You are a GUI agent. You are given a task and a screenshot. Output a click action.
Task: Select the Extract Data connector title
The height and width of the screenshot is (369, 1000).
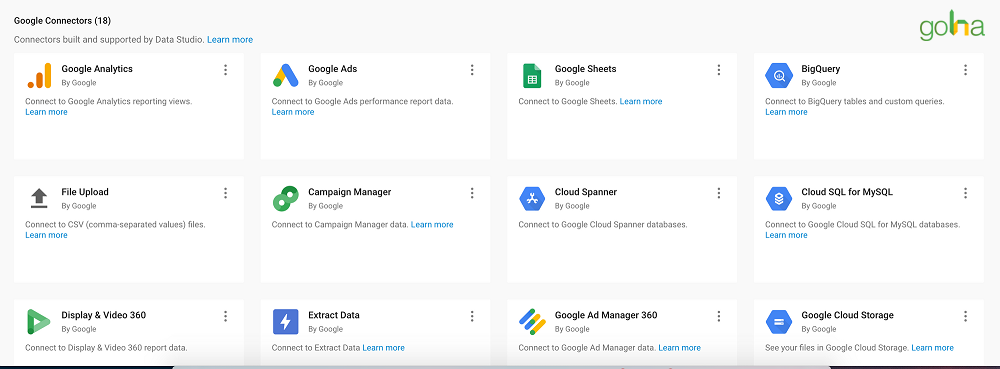(x=334, y=315)
